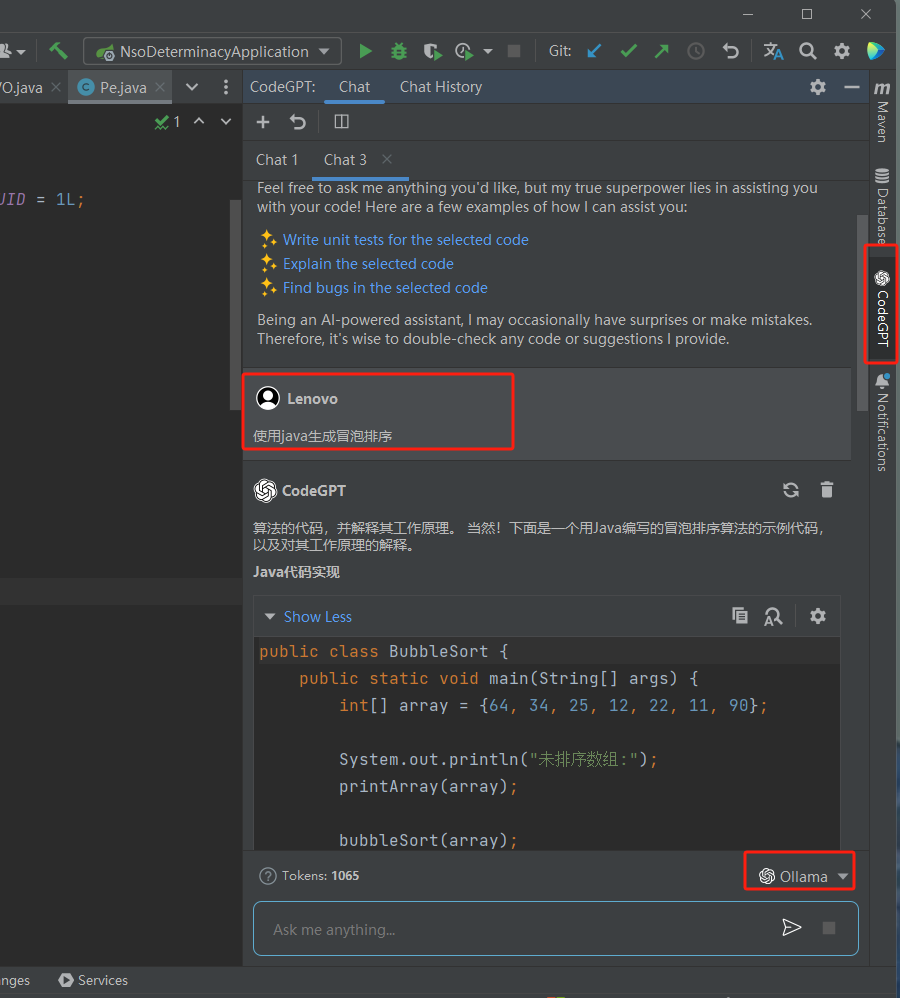Screen dimensions: 900x998
Task: Click the Git update project arrow
Action: tap(595, 51)
